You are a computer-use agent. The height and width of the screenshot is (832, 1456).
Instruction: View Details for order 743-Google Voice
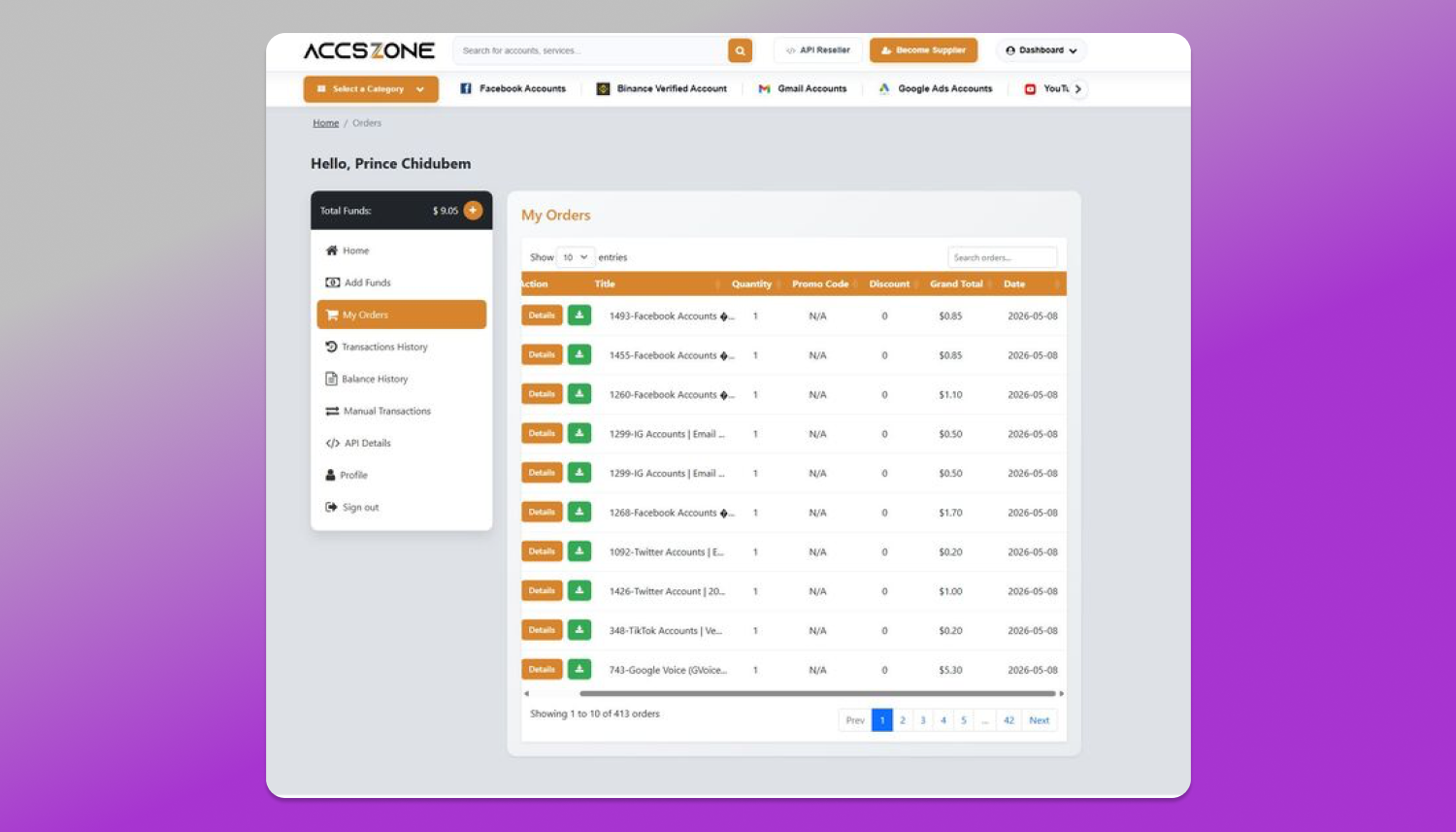[x=542, y=670]
